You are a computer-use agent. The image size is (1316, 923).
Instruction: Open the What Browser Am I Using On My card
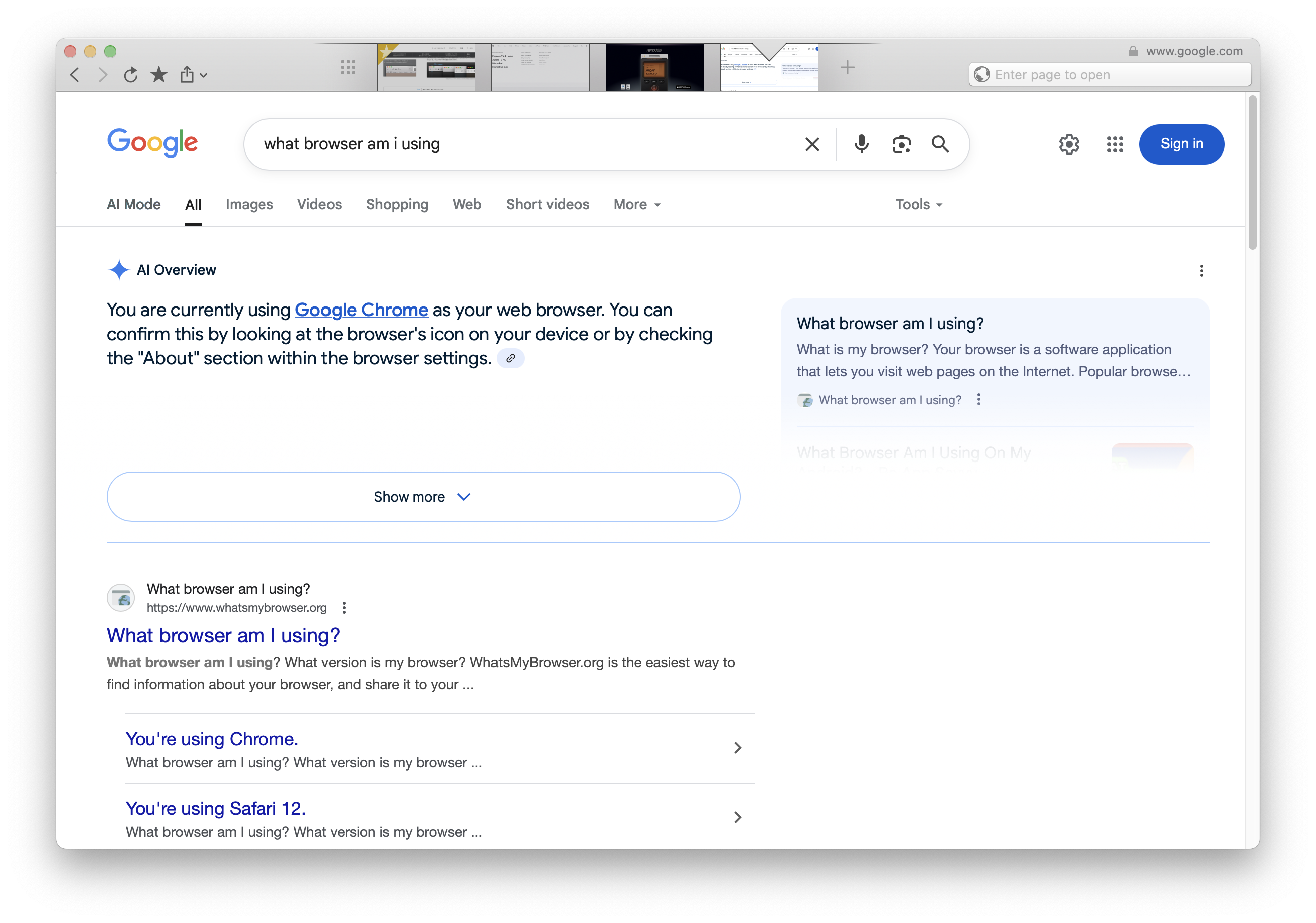[x=995, y=457]
